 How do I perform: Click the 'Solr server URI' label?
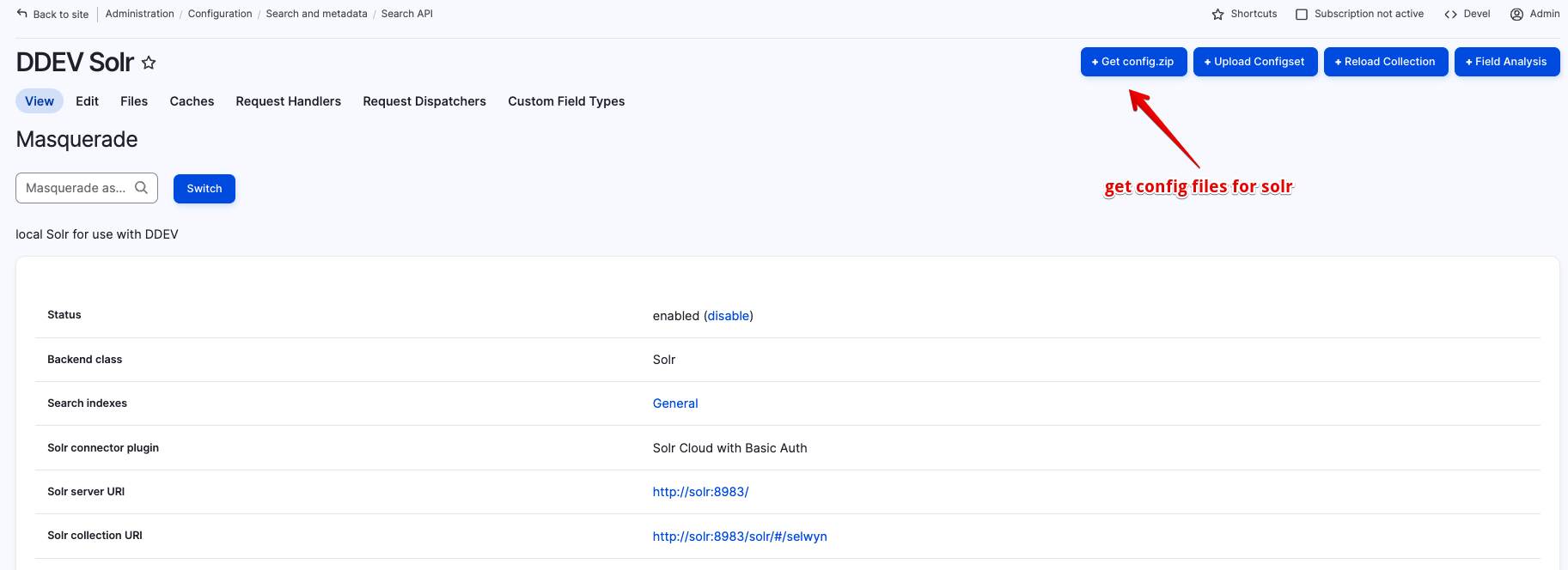point(86,492)
